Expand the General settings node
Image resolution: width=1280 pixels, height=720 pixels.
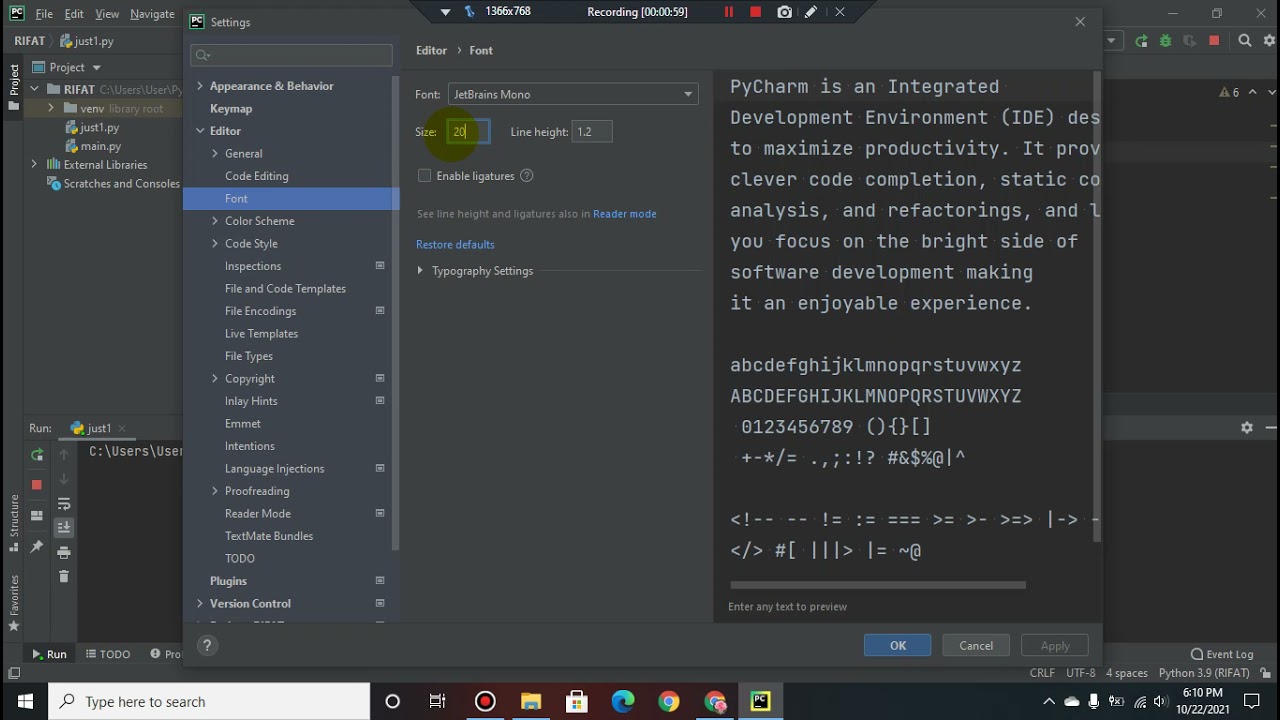coord(215,154)
